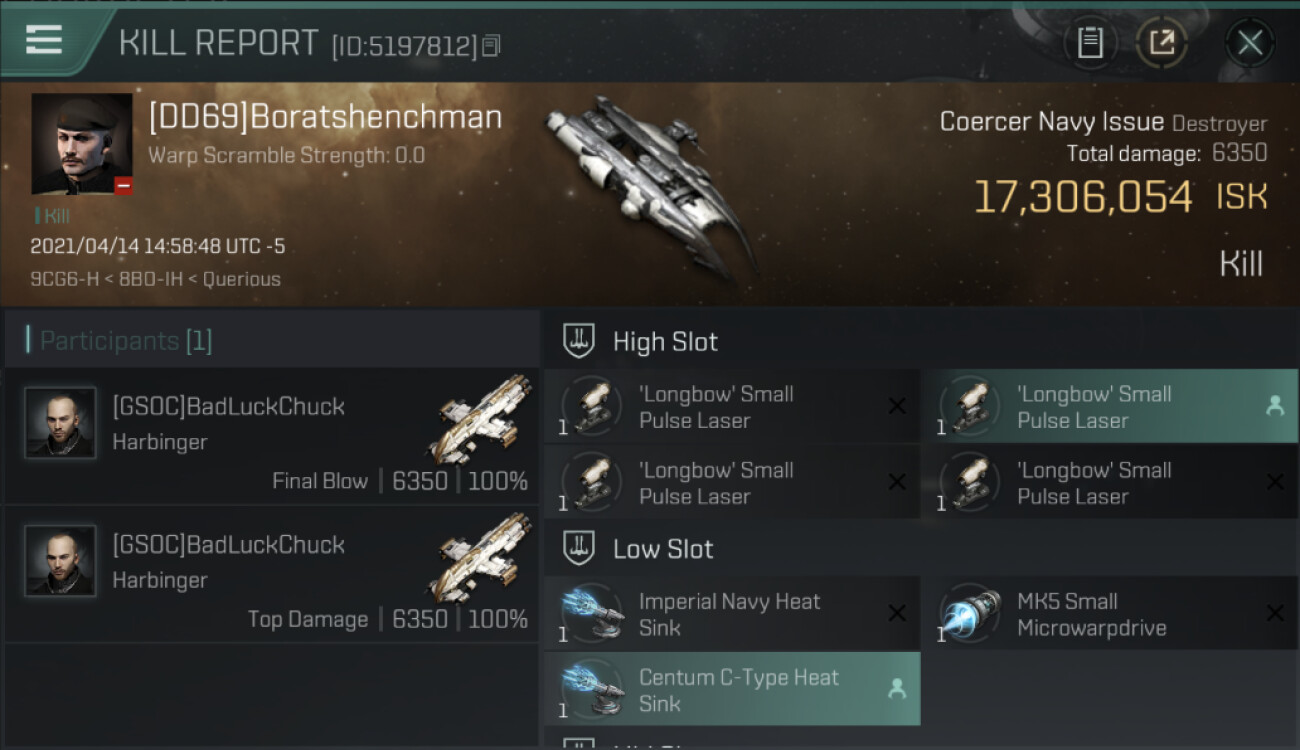The image size is (1300, 750).
Task: Select highlighted 'Longbow' Small Pulse Laser item
Action: pos(1110,407)
